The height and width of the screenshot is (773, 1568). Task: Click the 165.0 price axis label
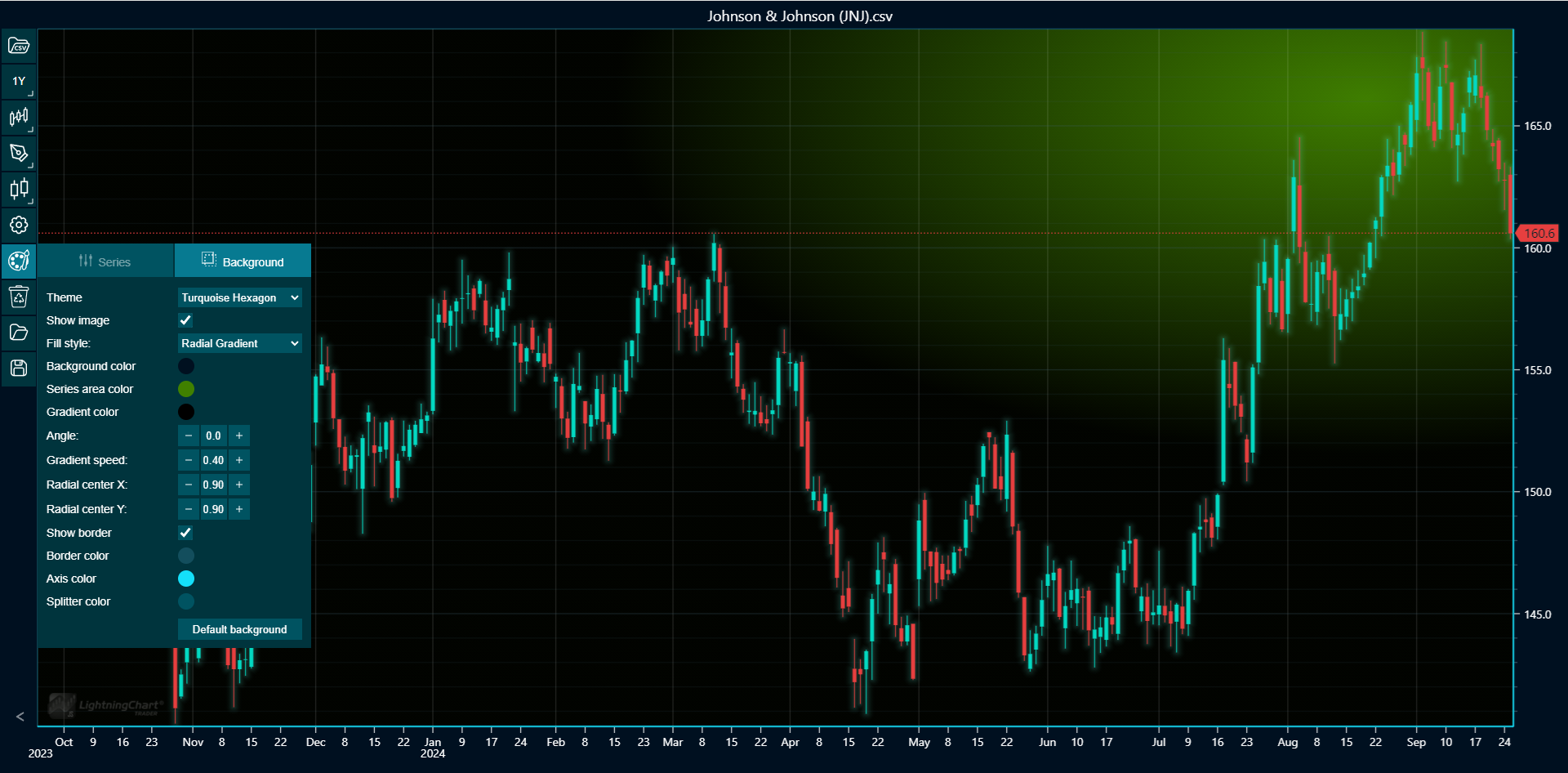click(1538, 126)
